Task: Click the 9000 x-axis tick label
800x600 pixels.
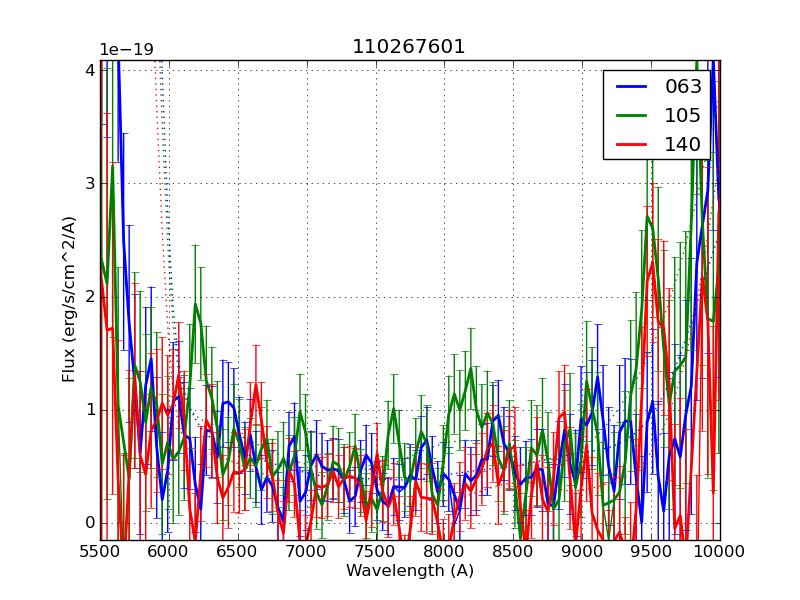Action: 582,551
